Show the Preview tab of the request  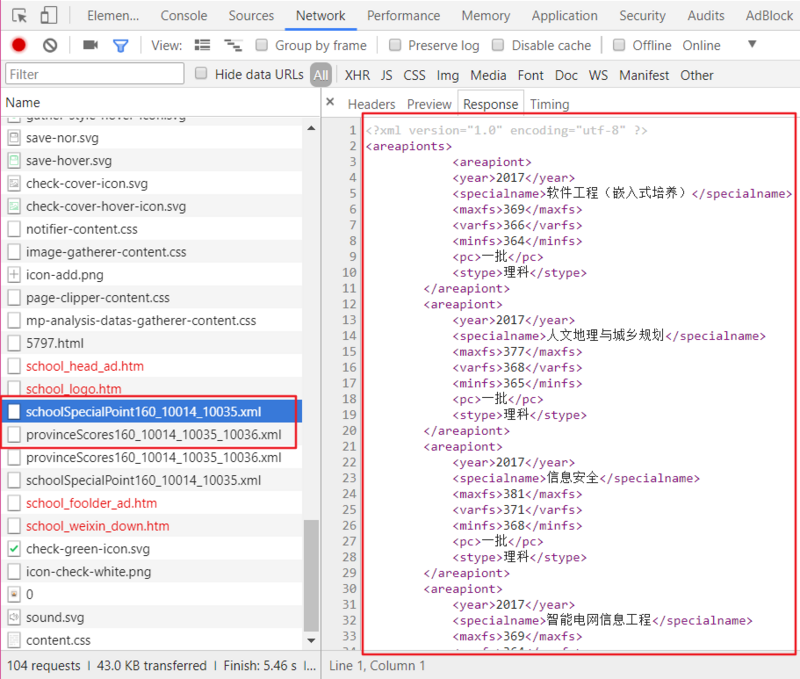pos(429,104)
